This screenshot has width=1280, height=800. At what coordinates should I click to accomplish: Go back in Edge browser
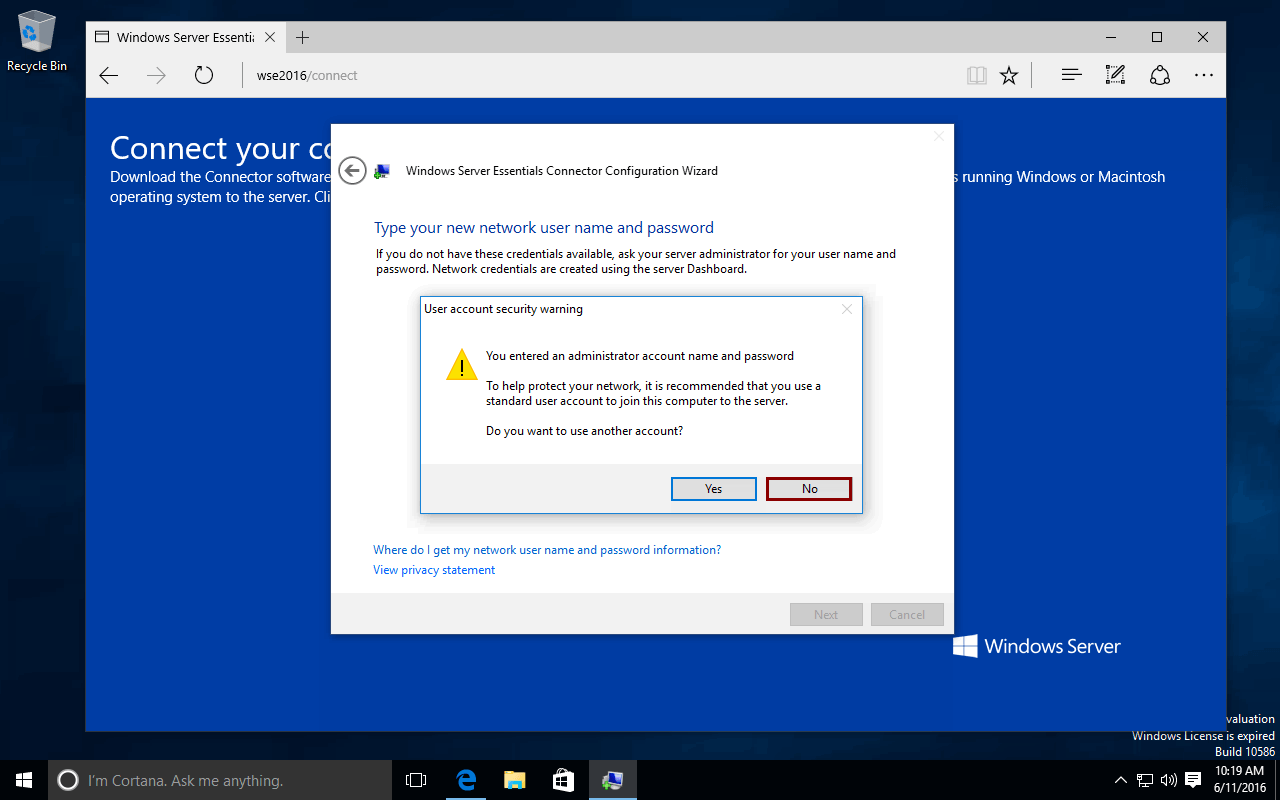(109, 75)
